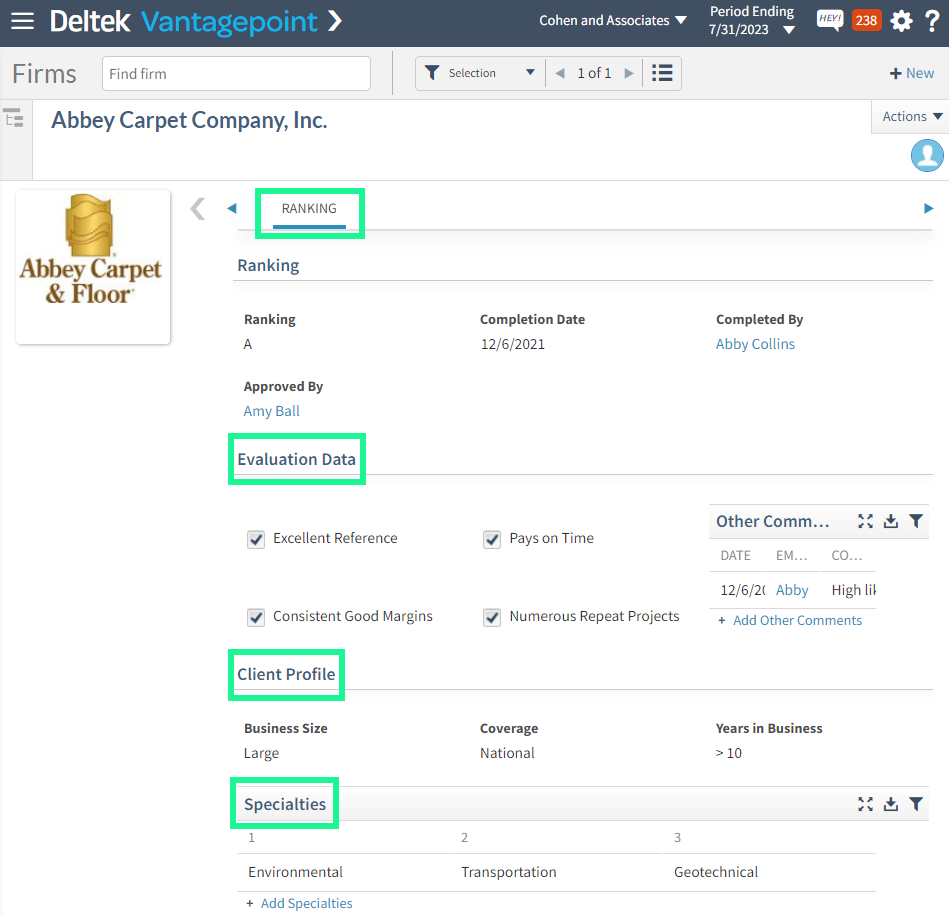Toggle Pays on Time checkbox
Screen dimensions: 949x917
click(x=492, y=539)
